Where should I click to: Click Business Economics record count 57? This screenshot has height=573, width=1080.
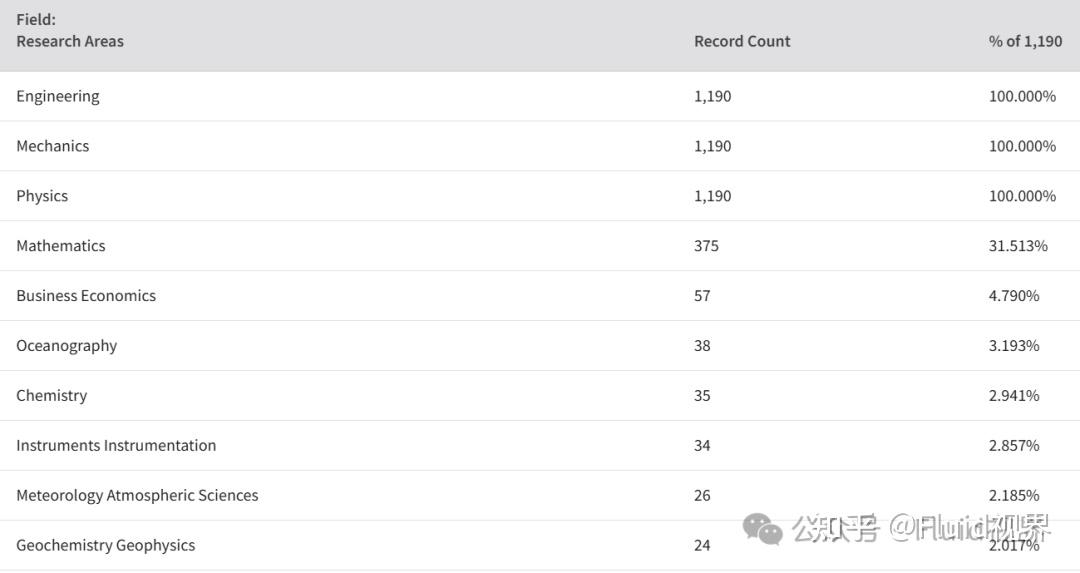[x=702, y=296]
